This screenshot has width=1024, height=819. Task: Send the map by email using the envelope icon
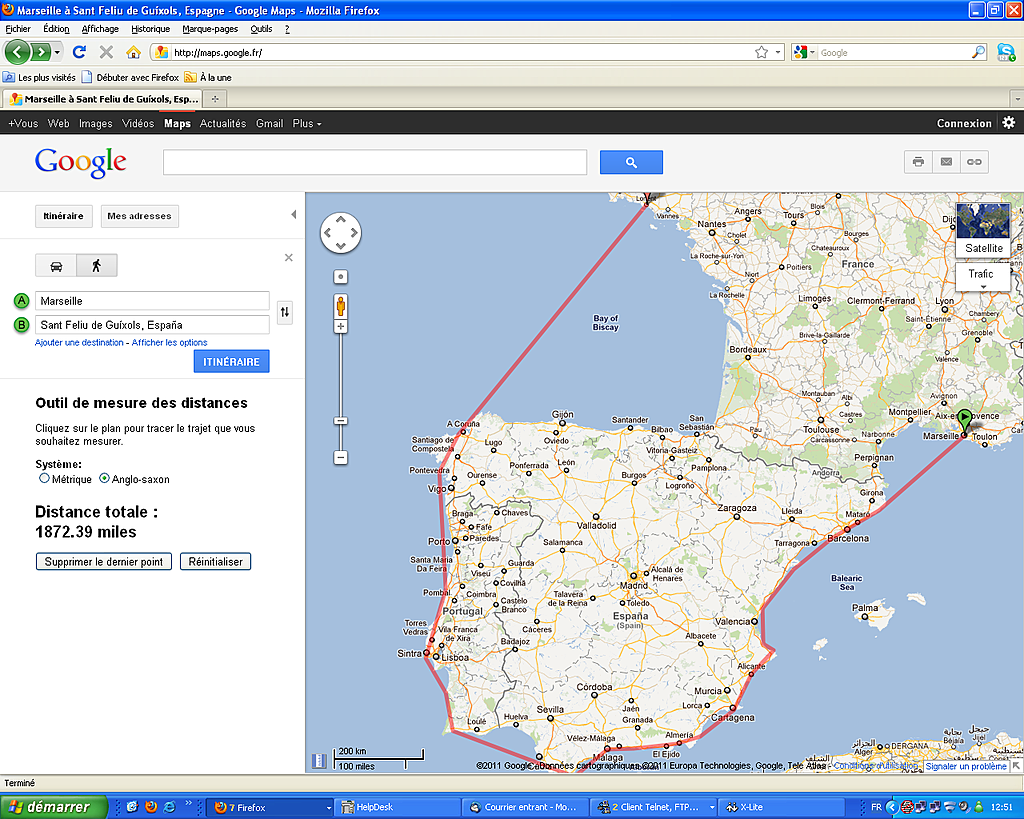coord(946,162)
